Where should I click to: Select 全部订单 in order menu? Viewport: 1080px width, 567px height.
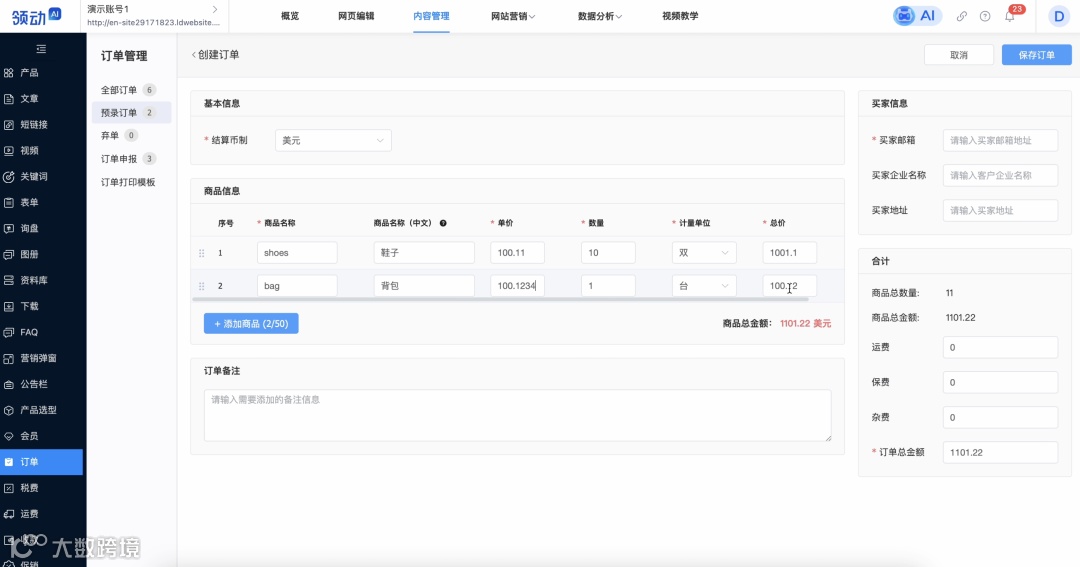[x=131, y=90]
